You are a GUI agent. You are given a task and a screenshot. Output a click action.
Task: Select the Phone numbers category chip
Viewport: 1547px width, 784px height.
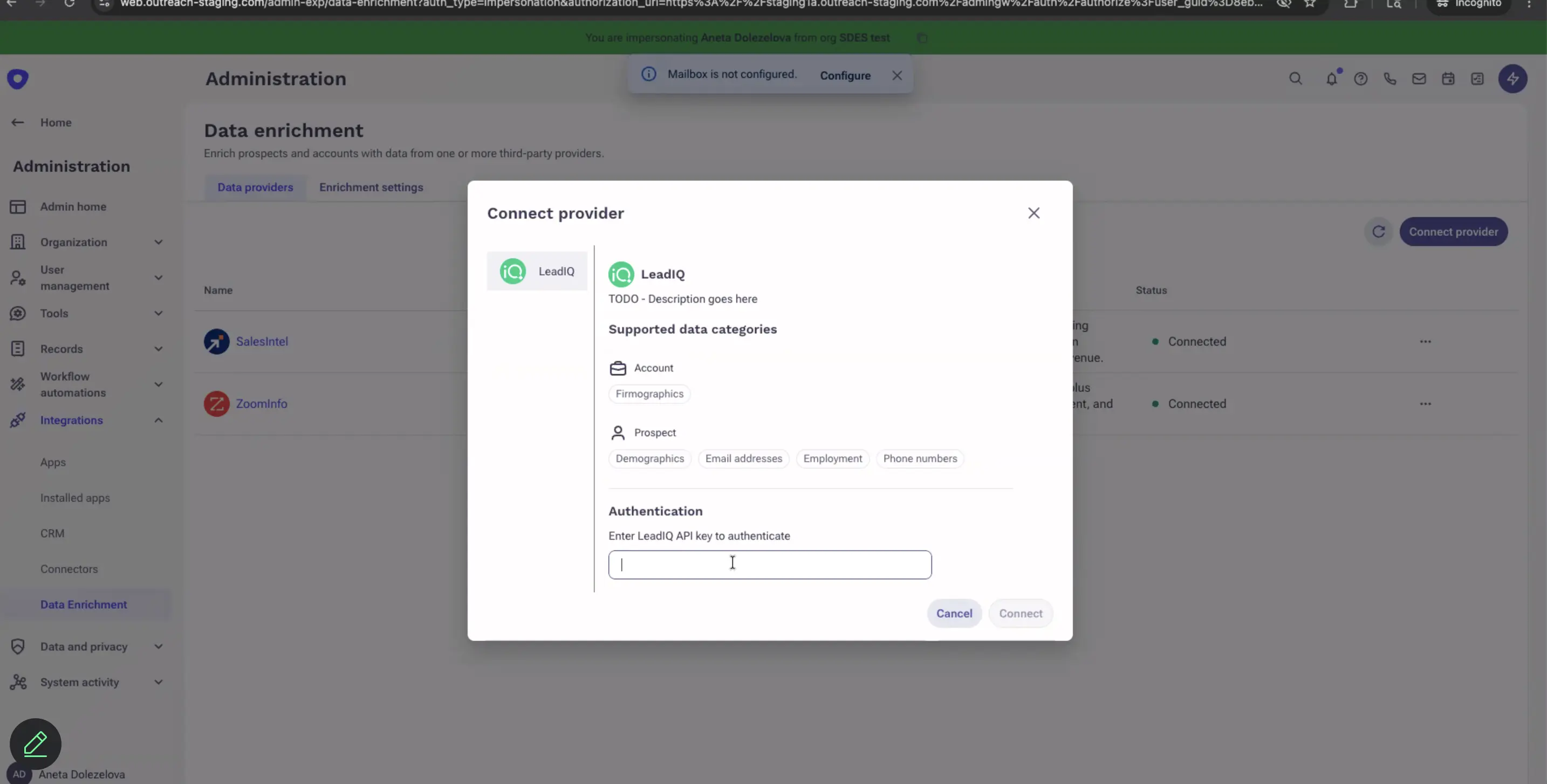pyautogui.click(x=920, y=459)
